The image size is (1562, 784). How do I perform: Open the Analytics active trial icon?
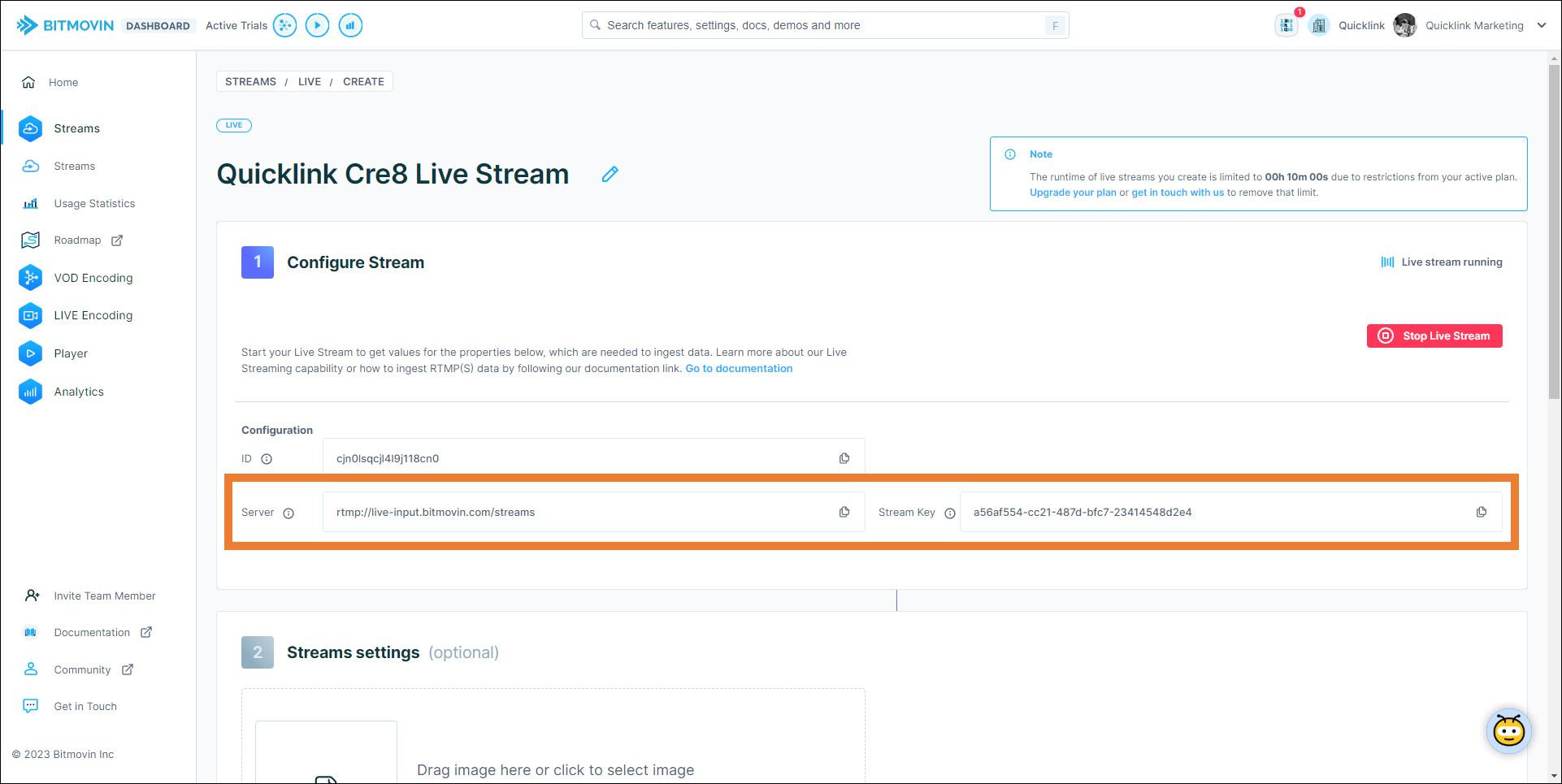[350, 25]
